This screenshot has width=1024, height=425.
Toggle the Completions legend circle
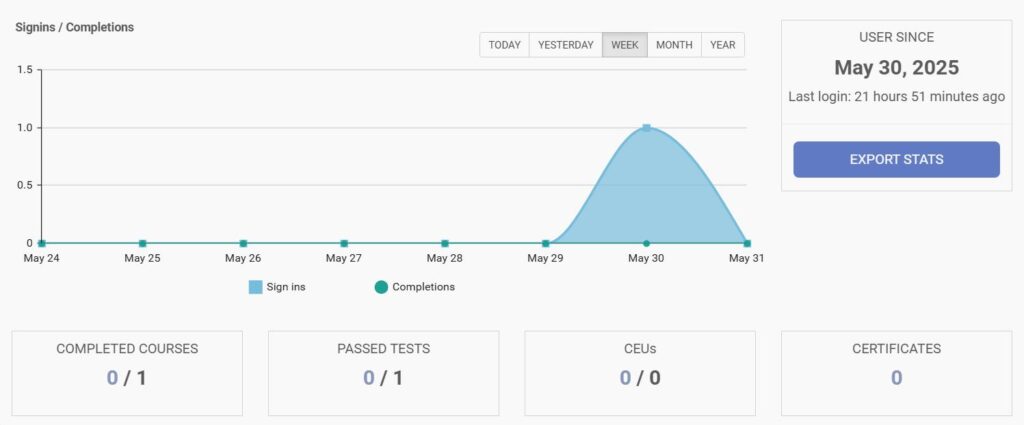[381, 287]
